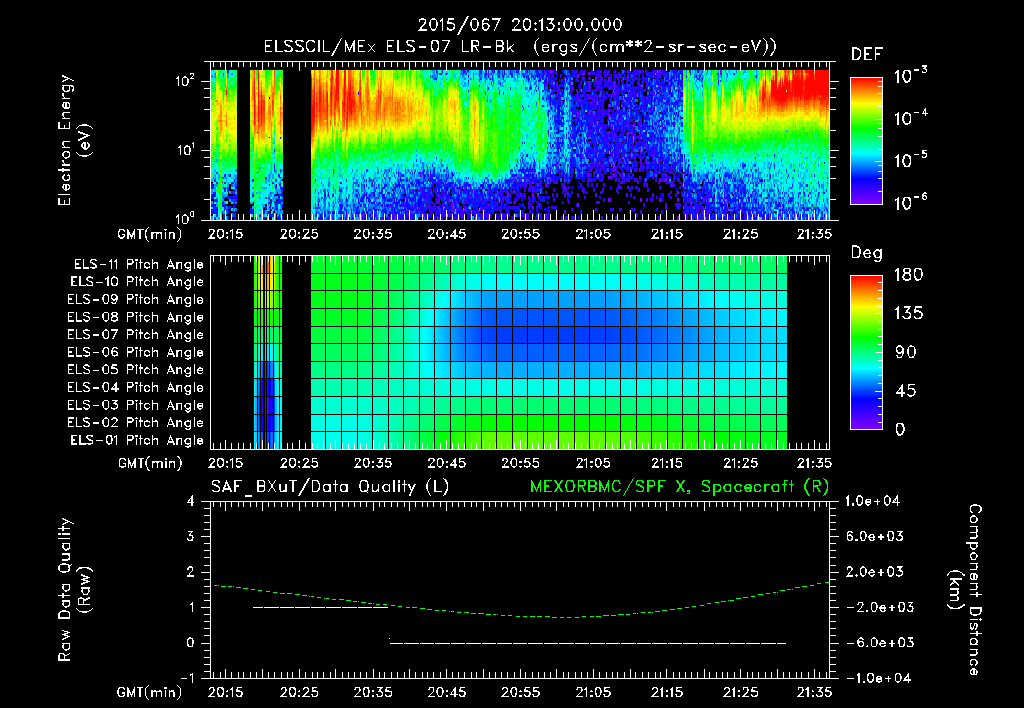Click the ELS-03 Pitch Angle row label
Image resolution: width=1024 pixels, height=708 pixels.
pos(136,405)
